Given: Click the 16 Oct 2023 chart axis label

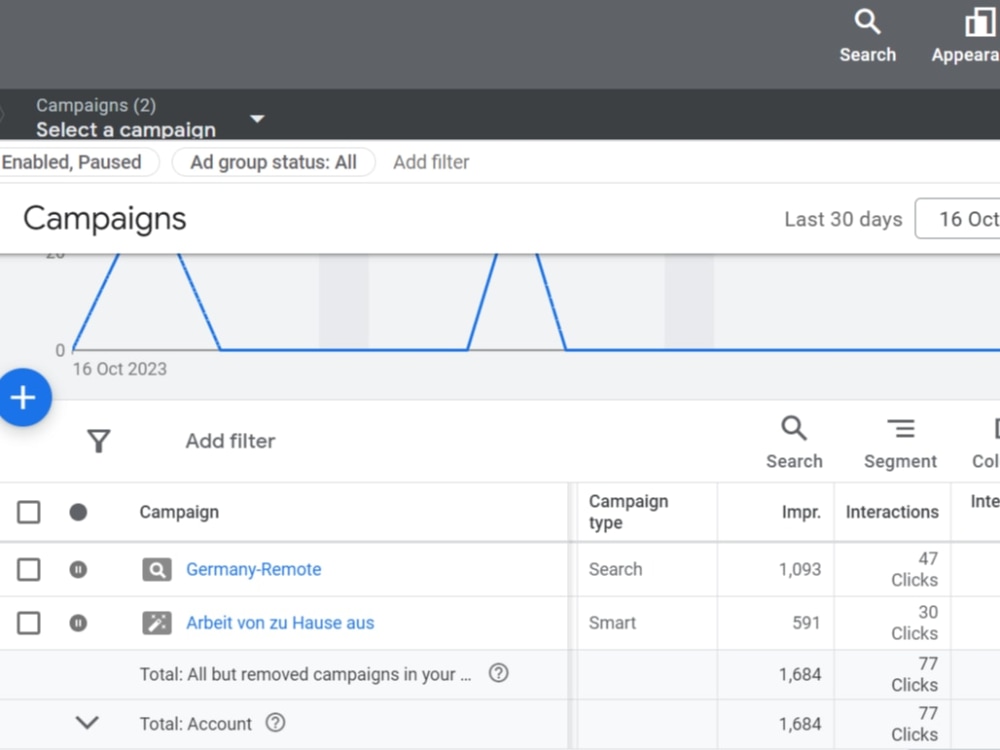Looking at the screenshot, I should [120, 369].
